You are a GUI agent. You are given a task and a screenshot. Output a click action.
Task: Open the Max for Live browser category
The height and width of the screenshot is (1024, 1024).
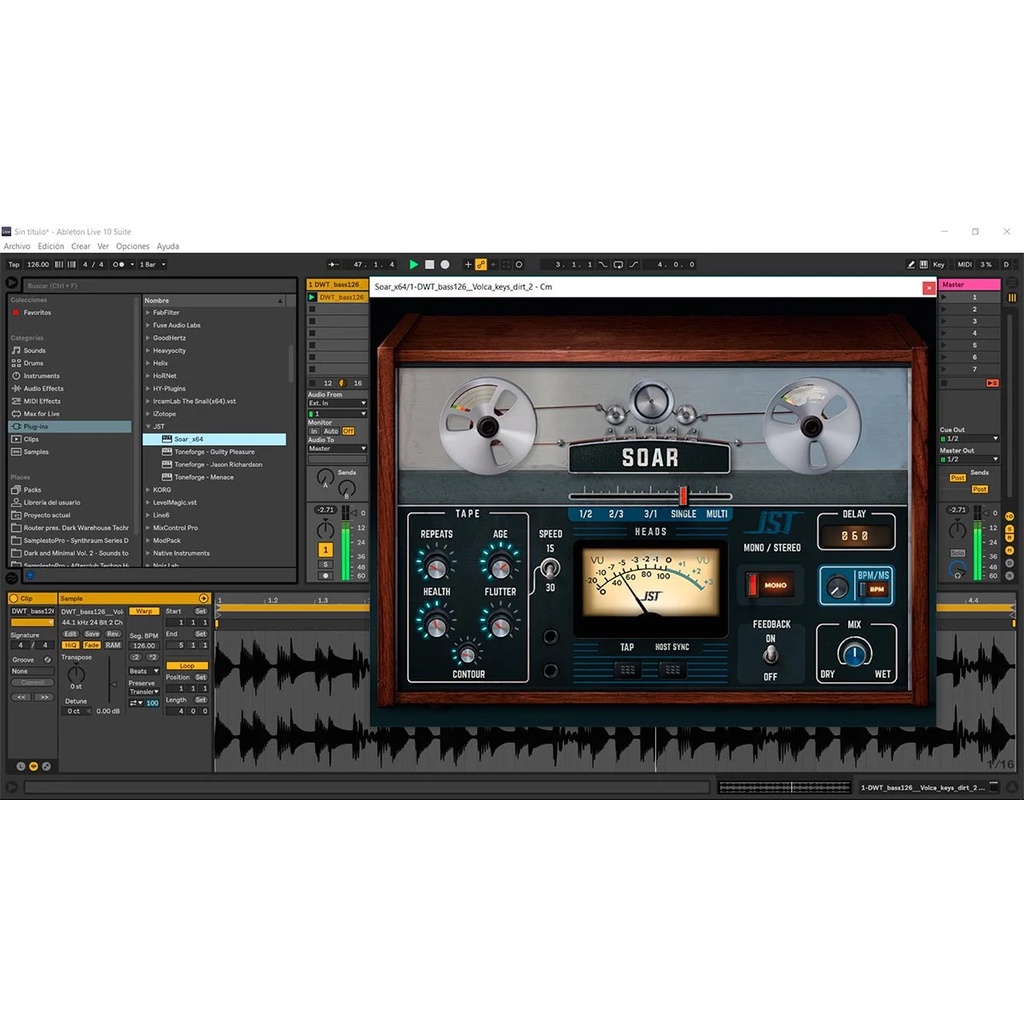click(41, 414)
